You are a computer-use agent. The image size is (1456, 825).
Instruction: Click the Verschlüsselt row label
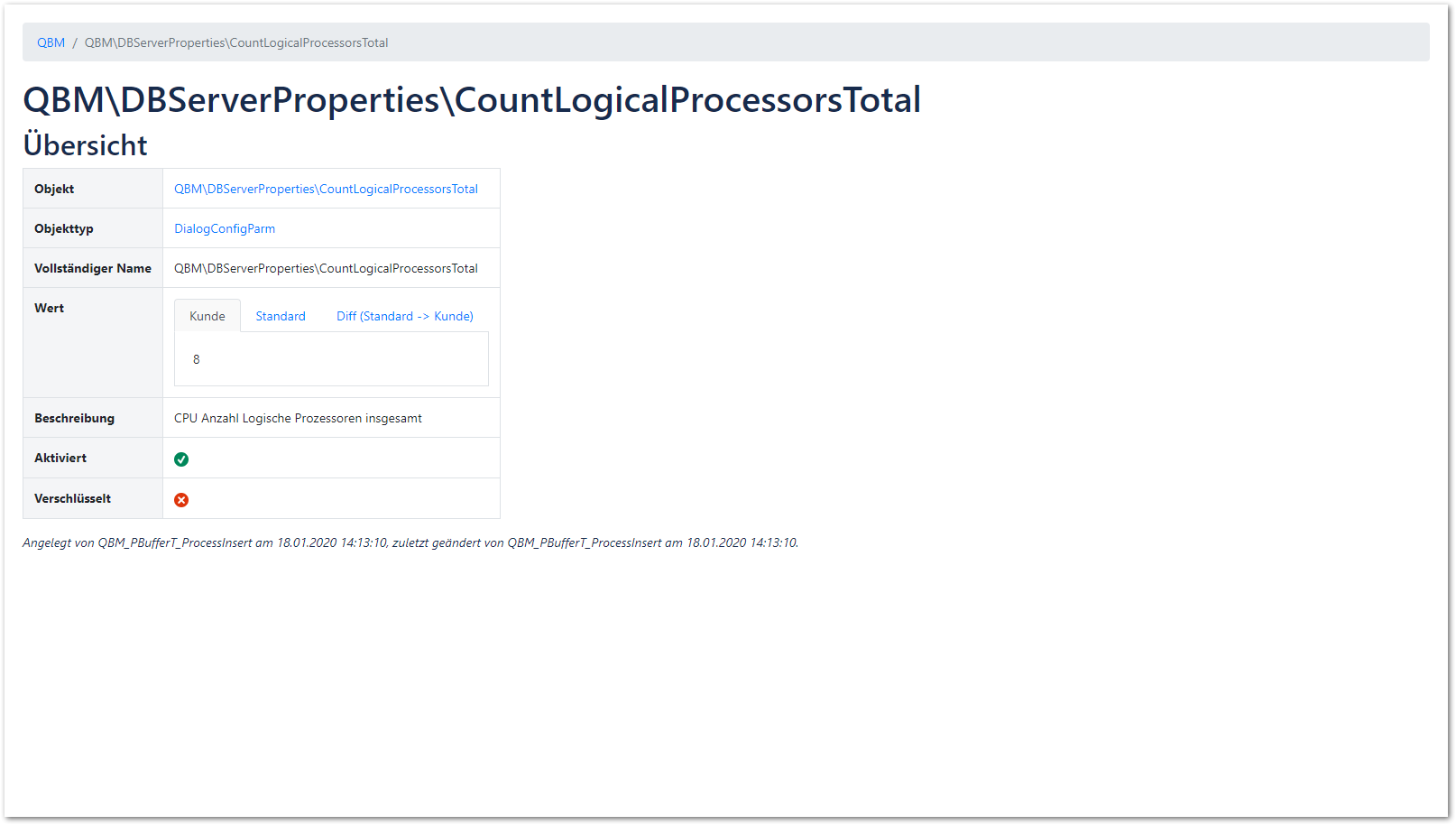point(72,498)
